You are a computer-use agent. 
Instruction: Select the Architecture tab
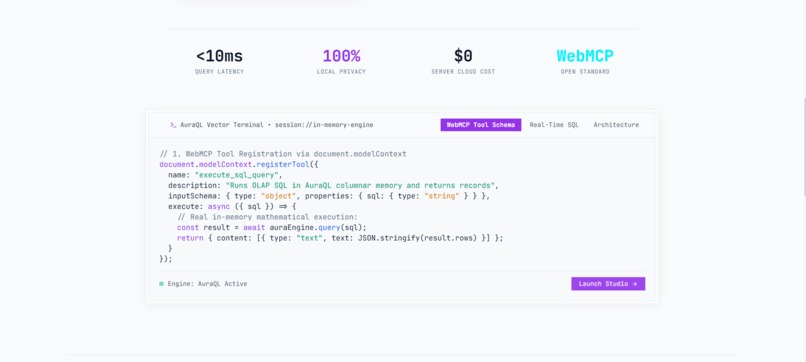616,125
